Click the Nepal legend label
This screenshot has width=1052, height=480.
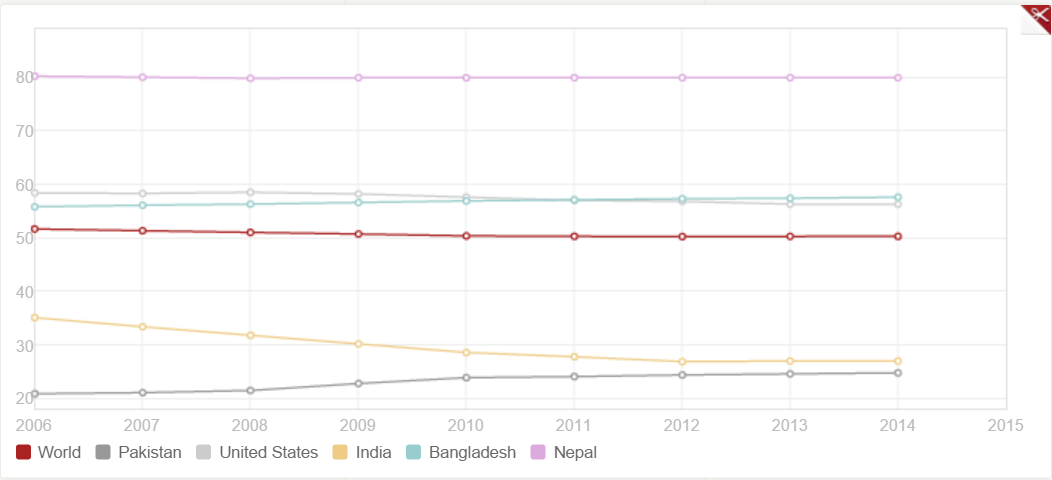[575, 453]
